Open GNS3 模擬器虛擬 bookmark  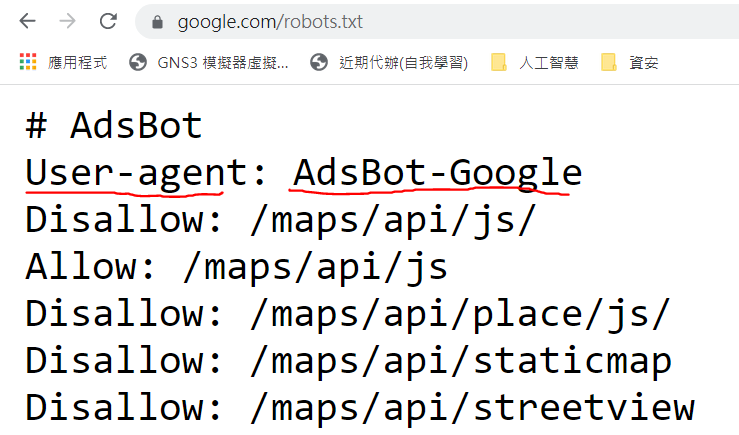[x=223, y=63]
